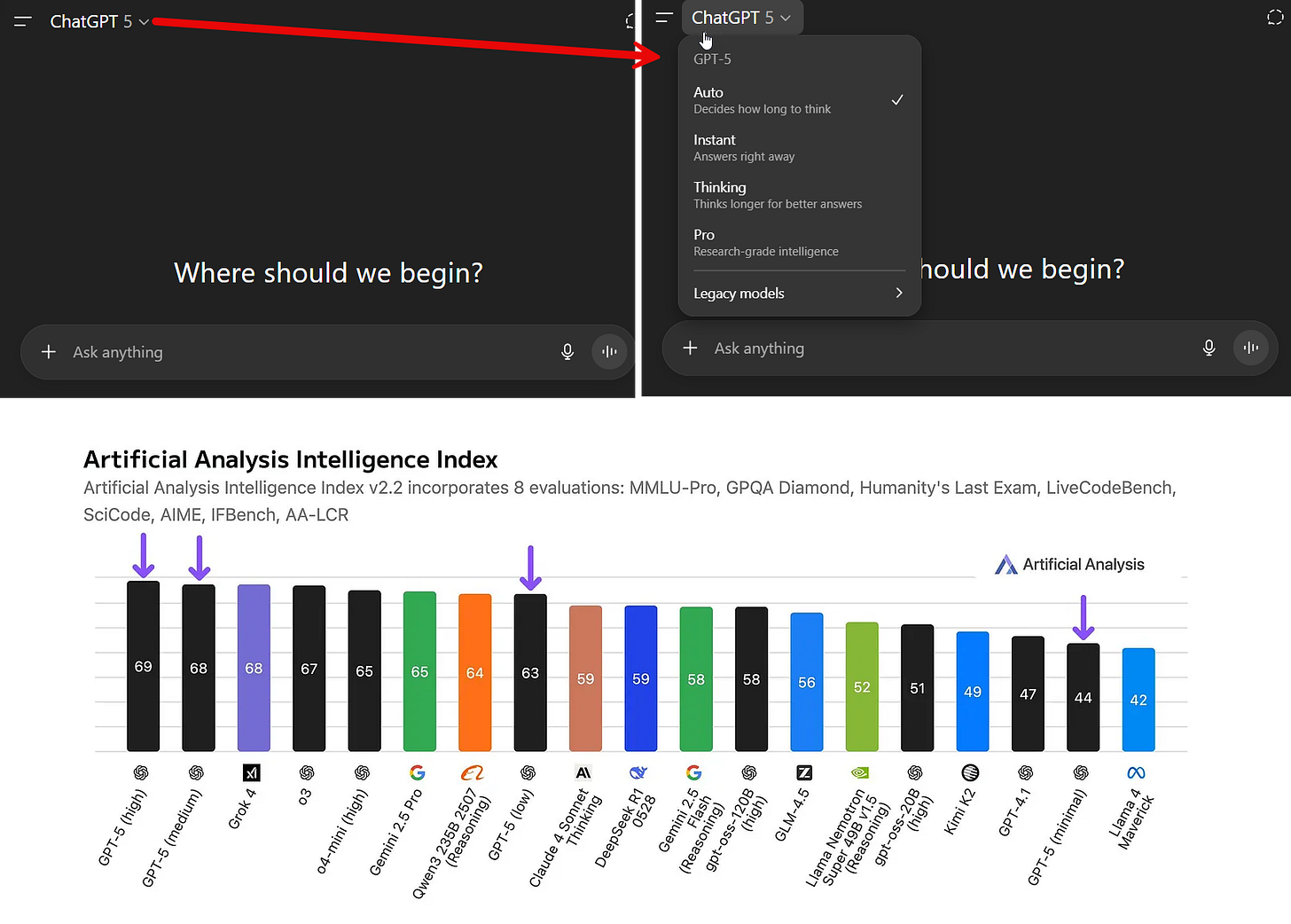Click Where should we begin heading in left window
This screenshot has height=924, width=1291.
coord(328,273)
